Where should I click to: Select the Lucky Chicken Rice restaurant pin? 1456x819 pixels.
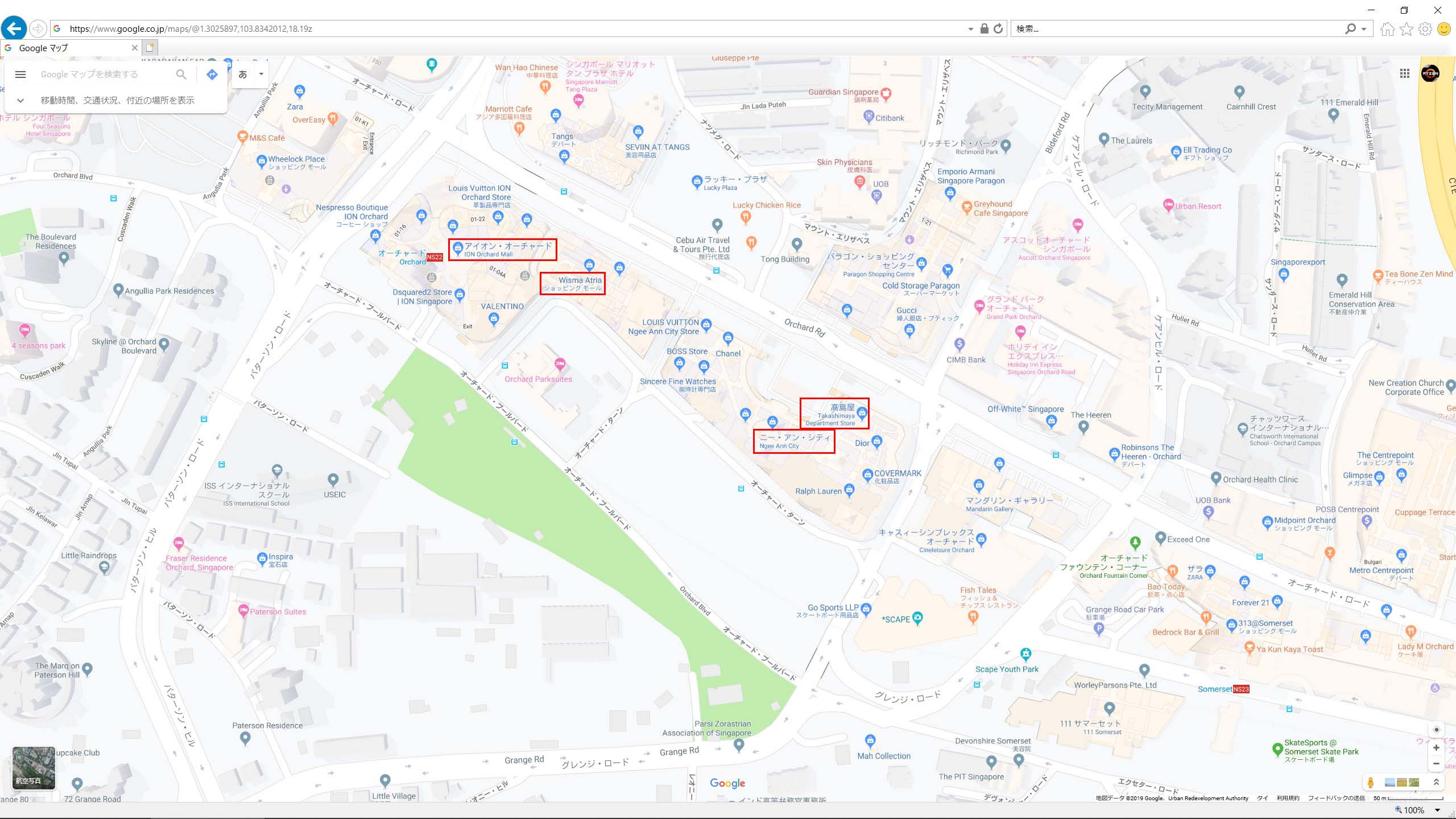tap(745, 216)
